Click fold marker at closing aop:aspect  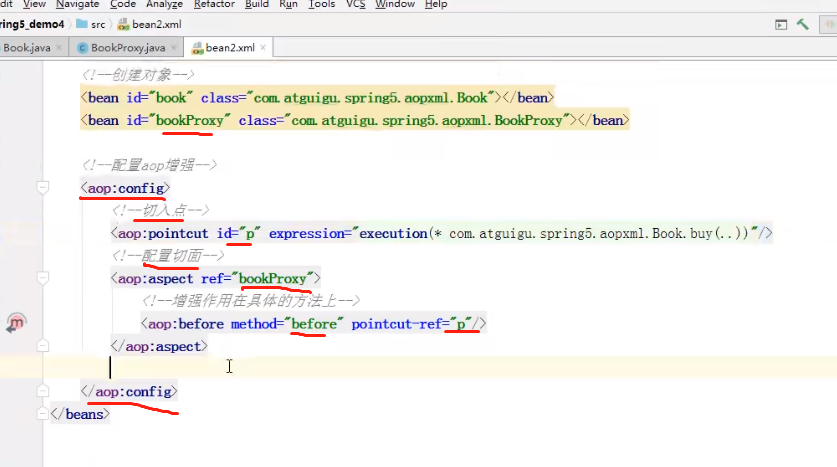pos(43,346)
